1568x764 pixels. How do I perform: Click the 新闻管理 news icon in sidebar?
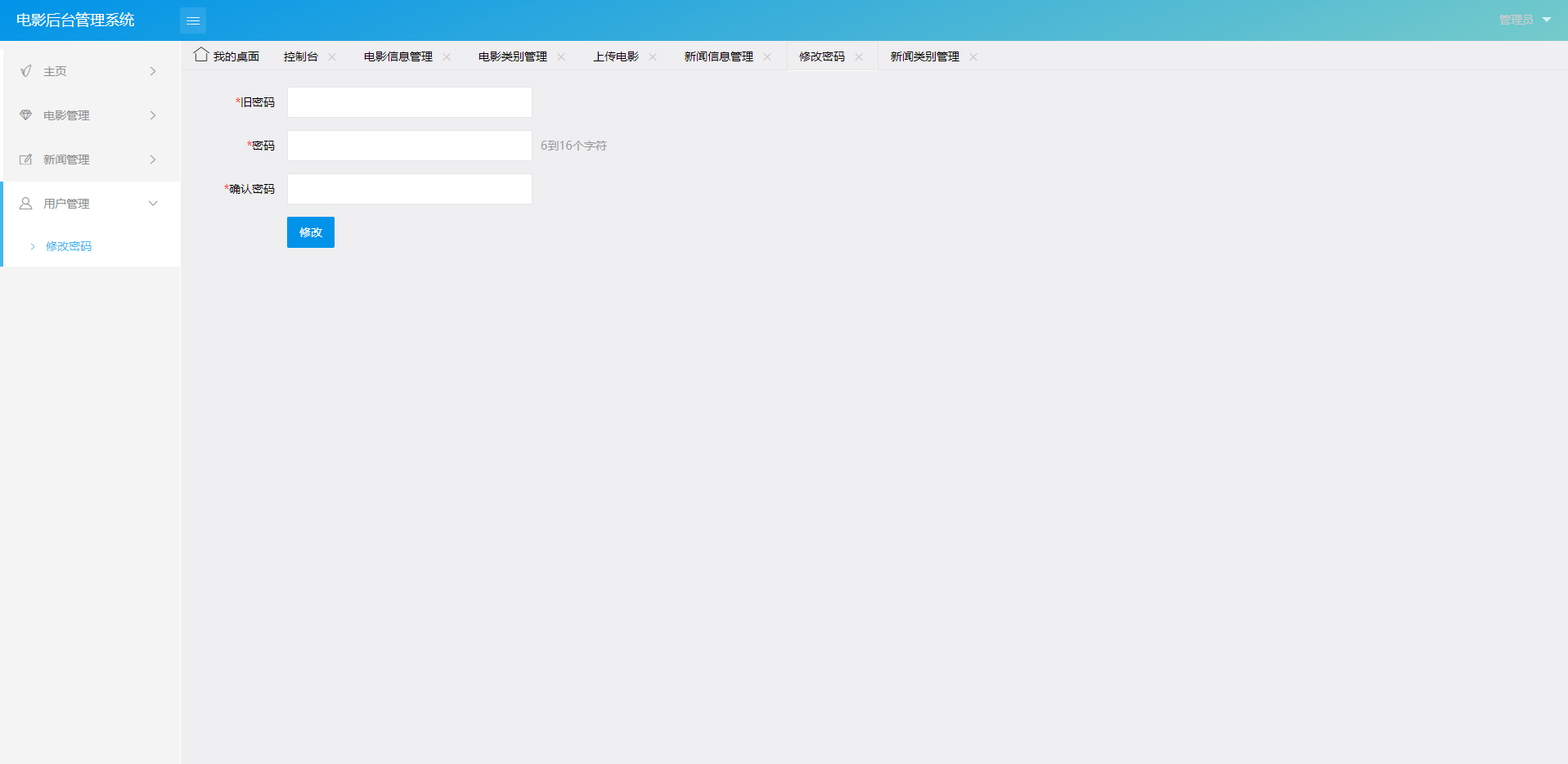tap(25, 160)
